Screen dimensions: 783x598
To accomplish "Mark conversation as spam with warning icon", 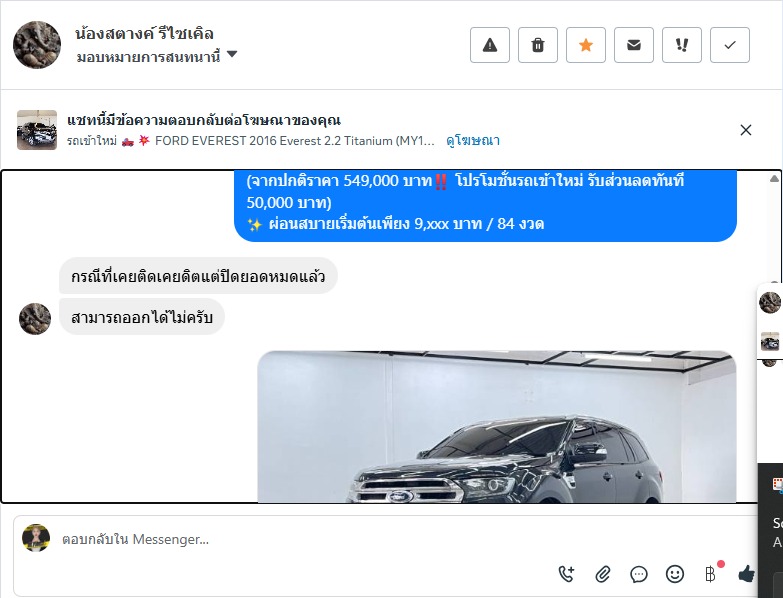I will point(489,45).
